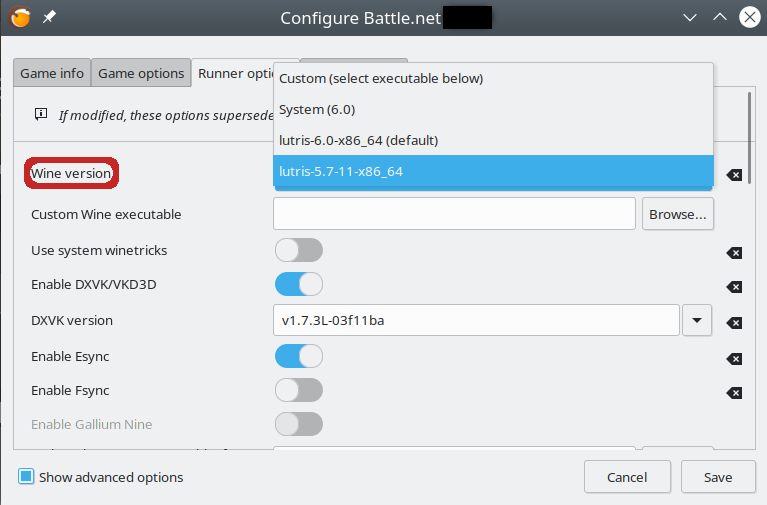This screenshot has width=767, height=505.
Task: Switch to the Game options tab
Action: [141, 73]
